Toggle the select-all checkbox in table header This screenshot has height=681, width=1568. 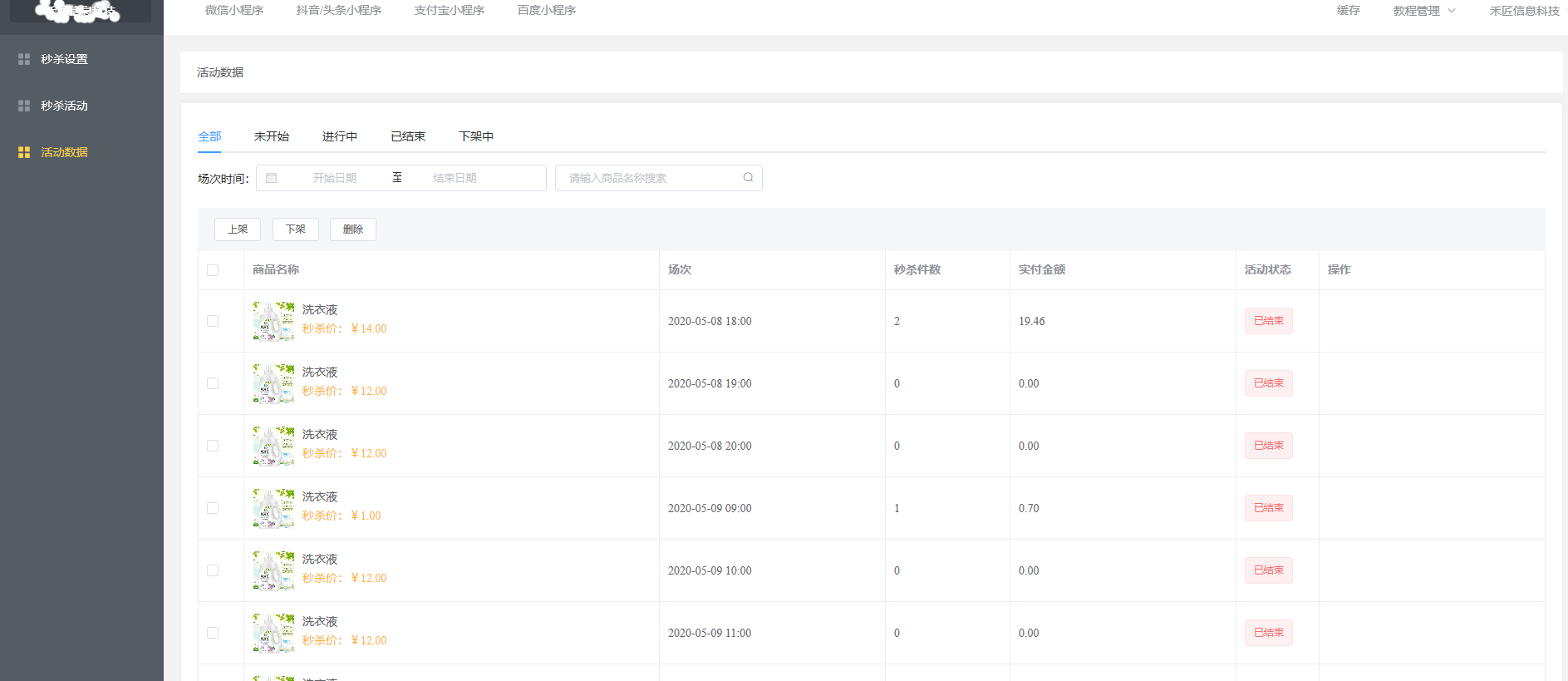coord(213,270)
